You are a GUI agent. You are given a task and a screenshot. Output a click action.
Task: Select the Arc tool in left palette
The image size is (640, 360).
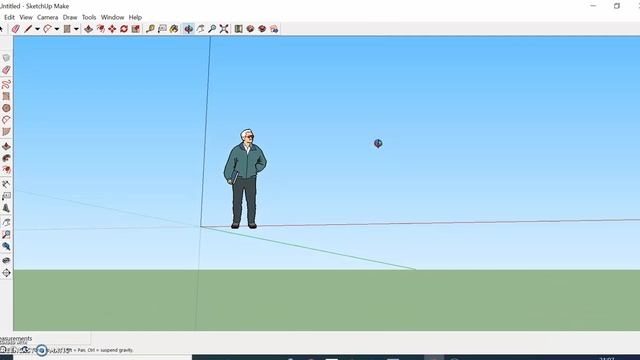(6, 120)
